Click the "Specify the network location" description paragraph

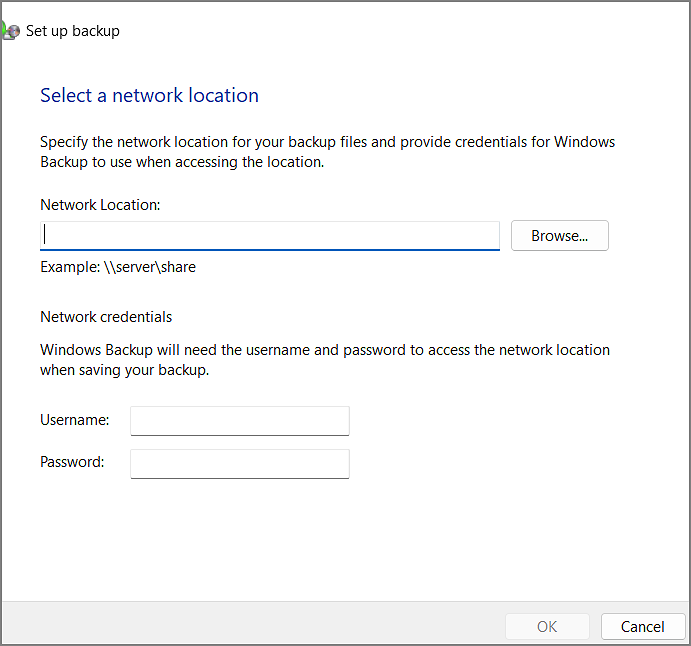(327, 152)
